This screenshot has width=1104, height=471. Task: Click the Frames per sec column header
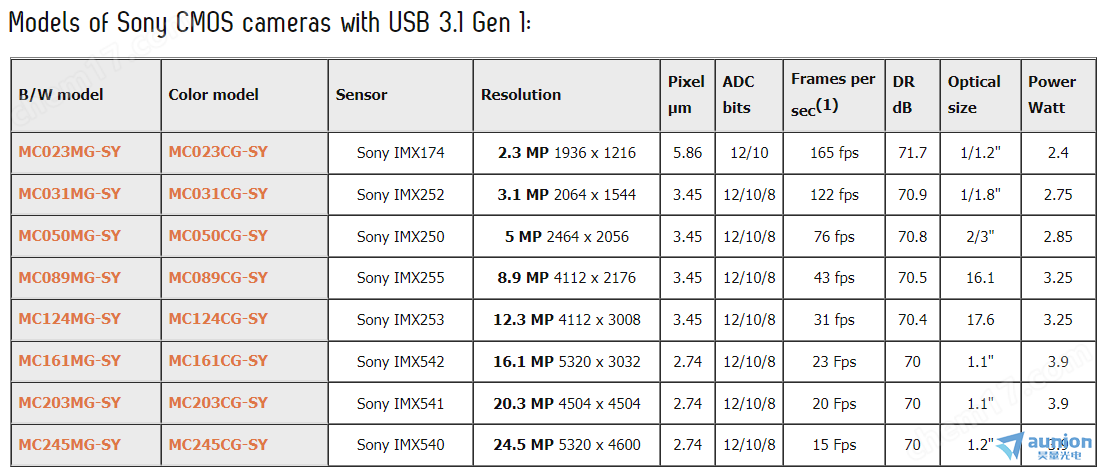point(833,94)
